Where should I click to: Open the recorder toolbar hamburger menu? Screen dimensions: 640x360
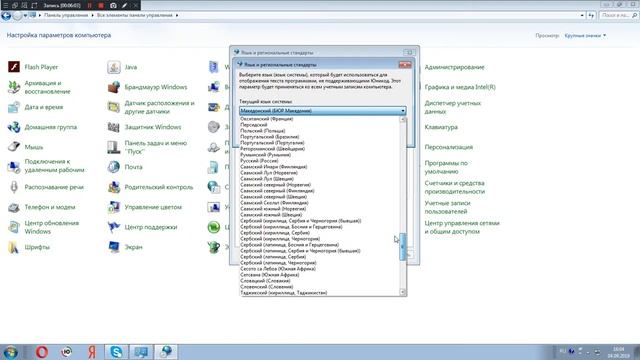click(5, 5)
